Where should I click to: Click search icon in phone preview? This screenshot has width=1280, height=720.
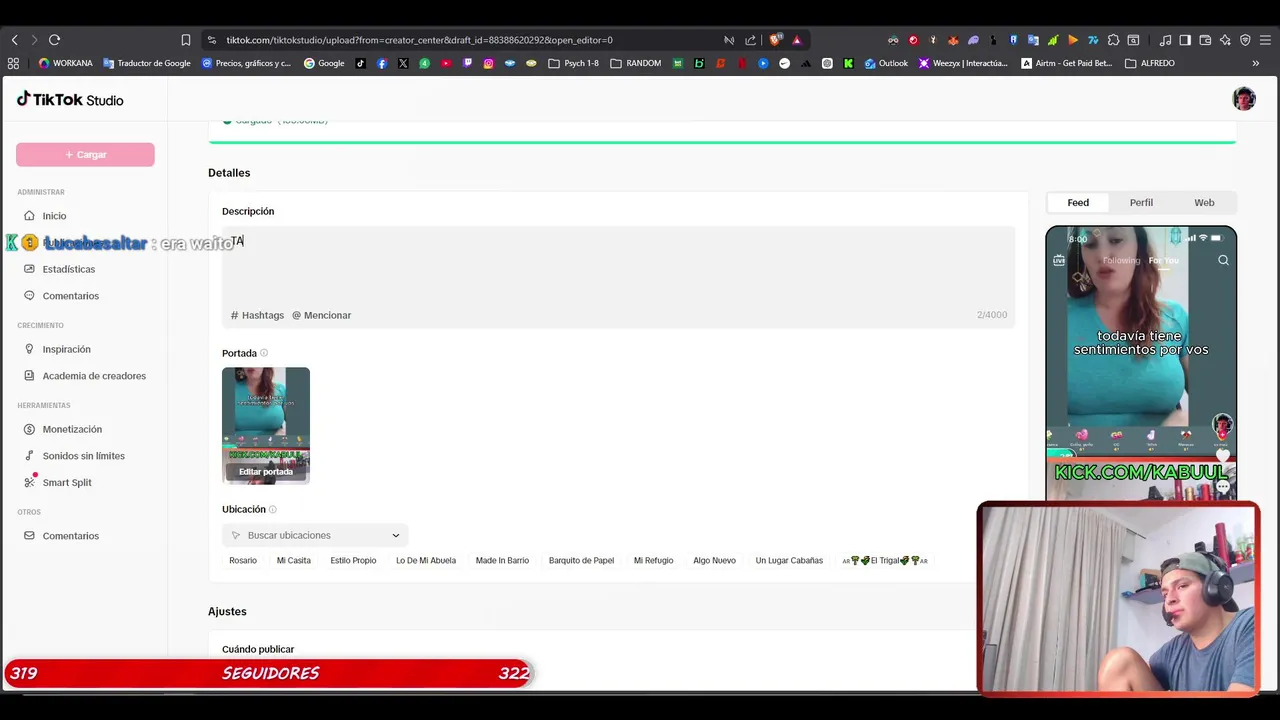tap(1223, 260)
